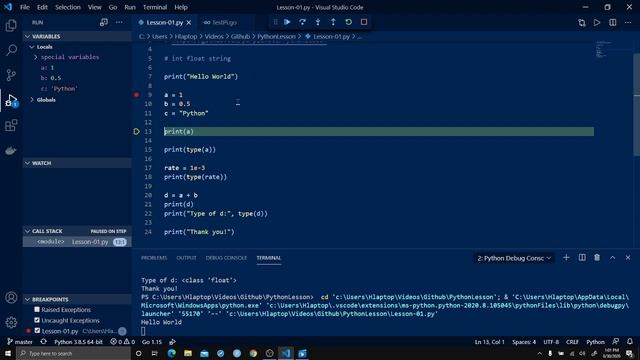Expand special variables node

pos(36,57)
